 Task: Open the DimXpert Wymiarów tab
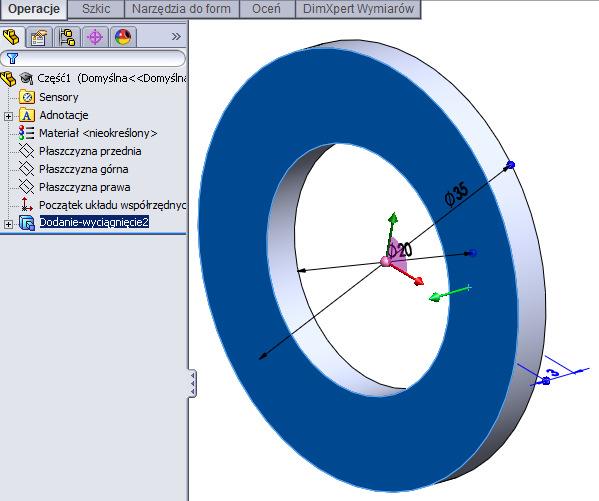click(358, 9)
